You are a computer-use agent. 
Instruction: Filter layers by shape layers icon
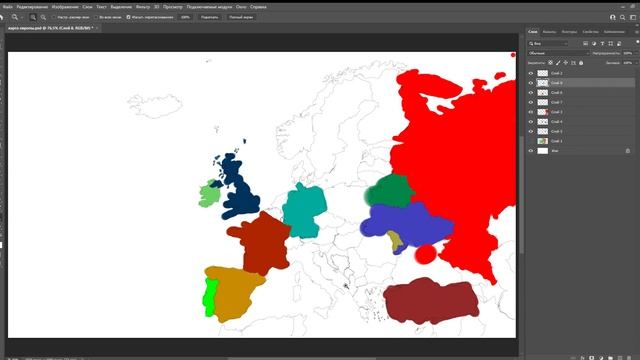611,43
